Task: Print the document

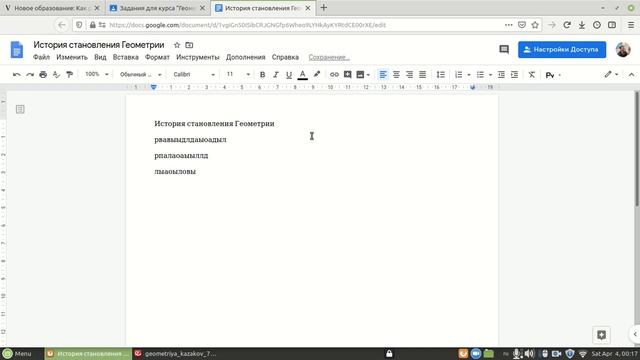Action: (x=43, y=75)
